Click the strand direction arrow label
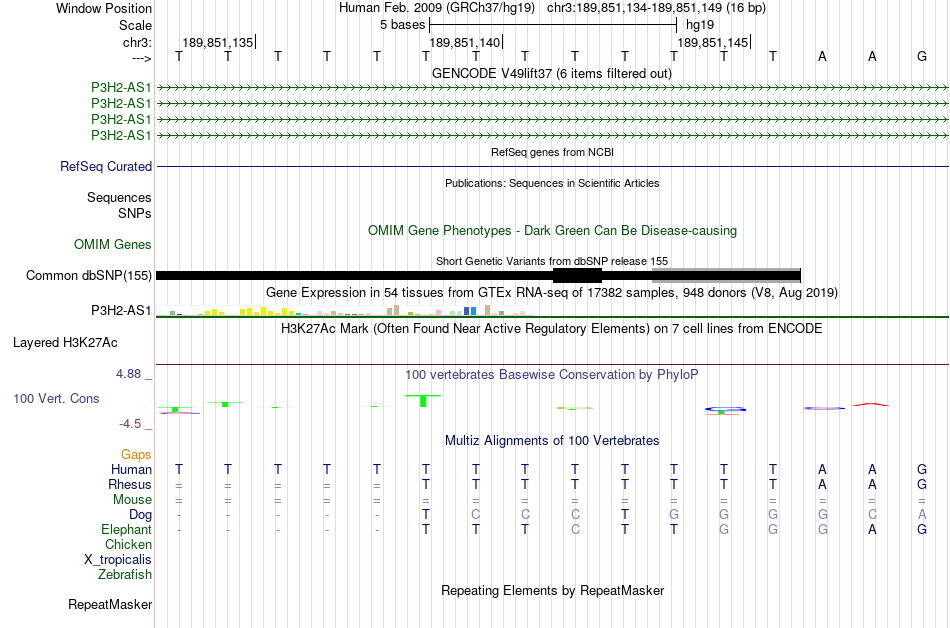 pyautogui.click(x=141, y=58)
